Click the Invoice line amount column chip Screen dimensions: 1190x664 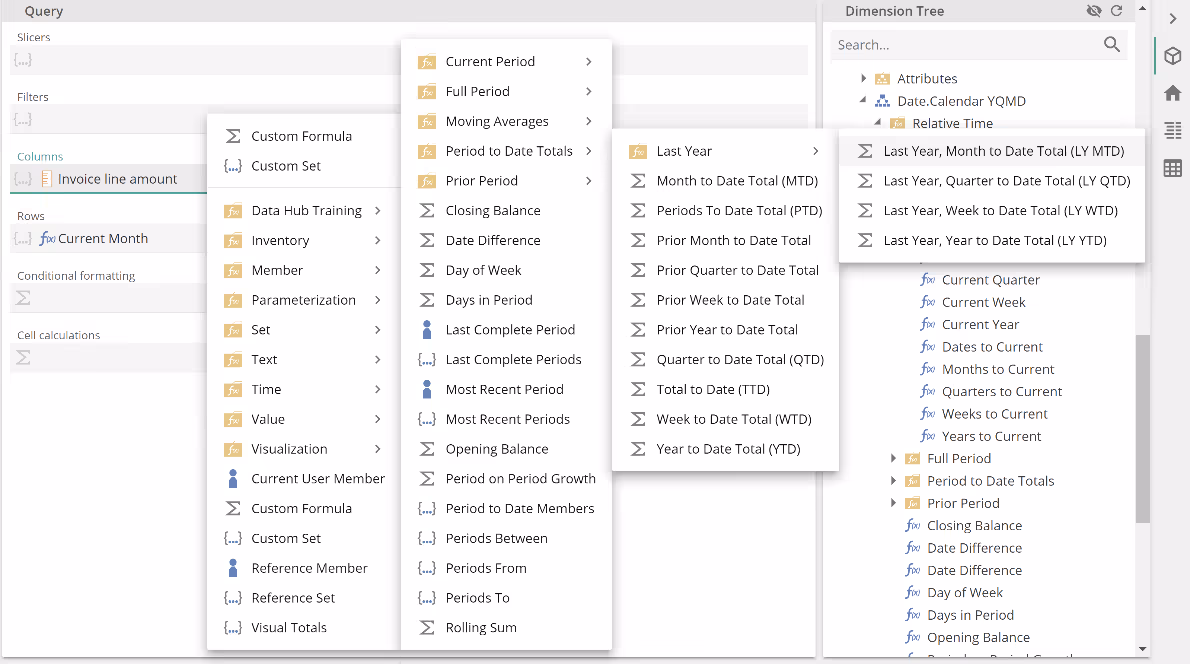click(117, 179)
